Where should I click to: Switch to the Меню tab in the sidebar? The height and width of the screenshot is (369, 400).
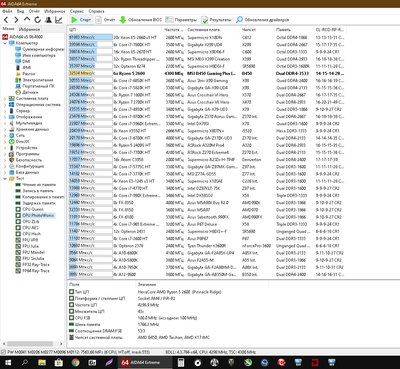[x=8, y=29]
